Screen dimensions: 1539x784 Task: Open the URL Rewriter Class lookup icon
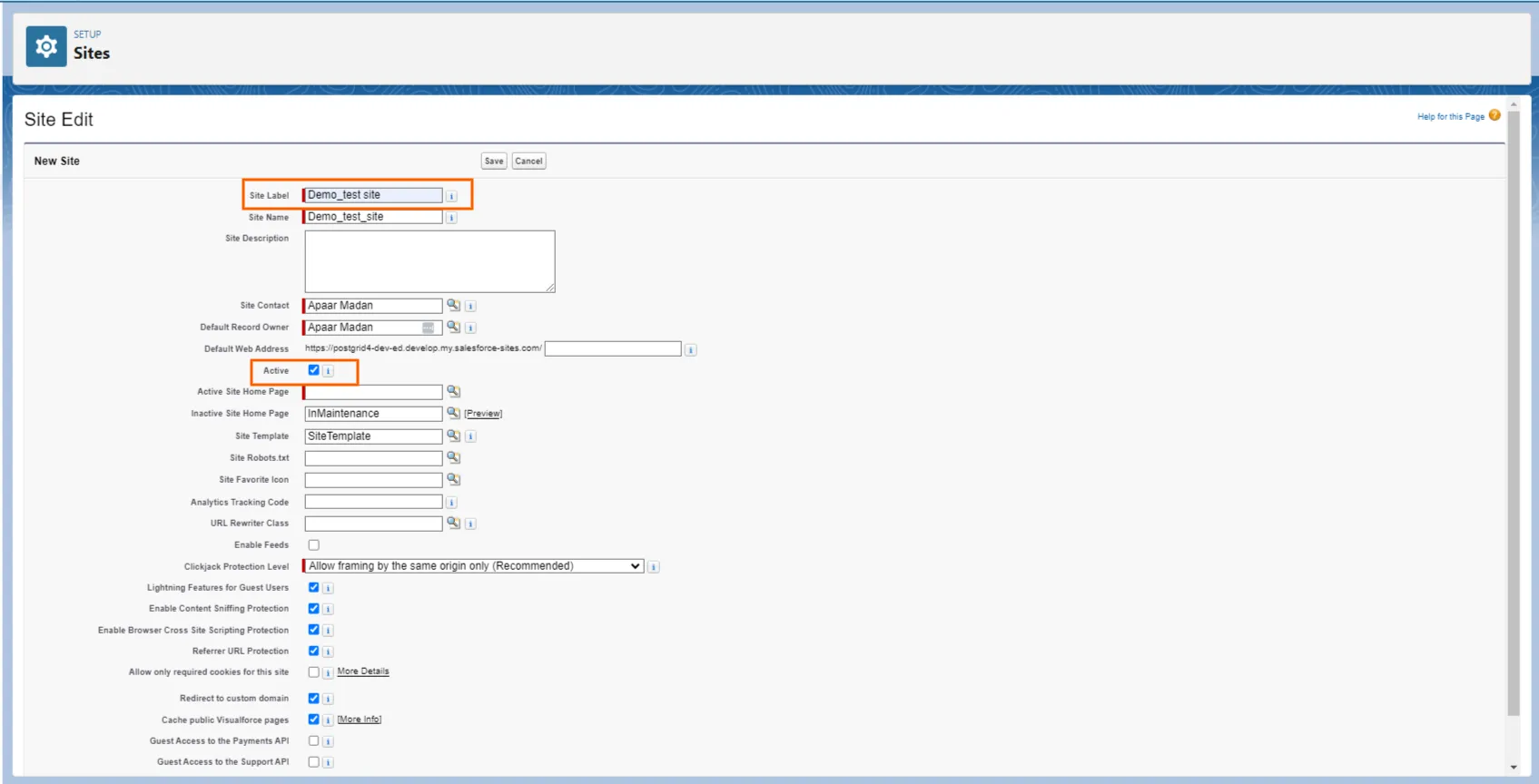[453, 524]
